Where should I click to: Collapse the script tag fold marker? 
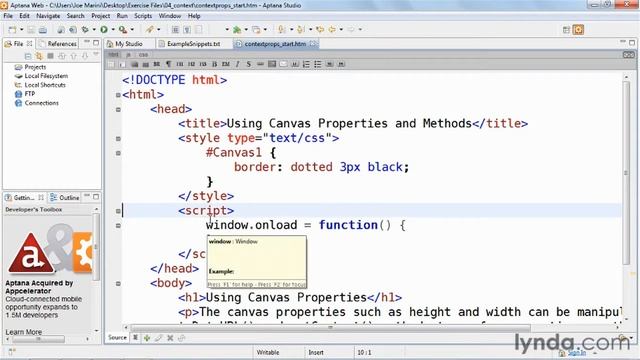tap(118, 211)
